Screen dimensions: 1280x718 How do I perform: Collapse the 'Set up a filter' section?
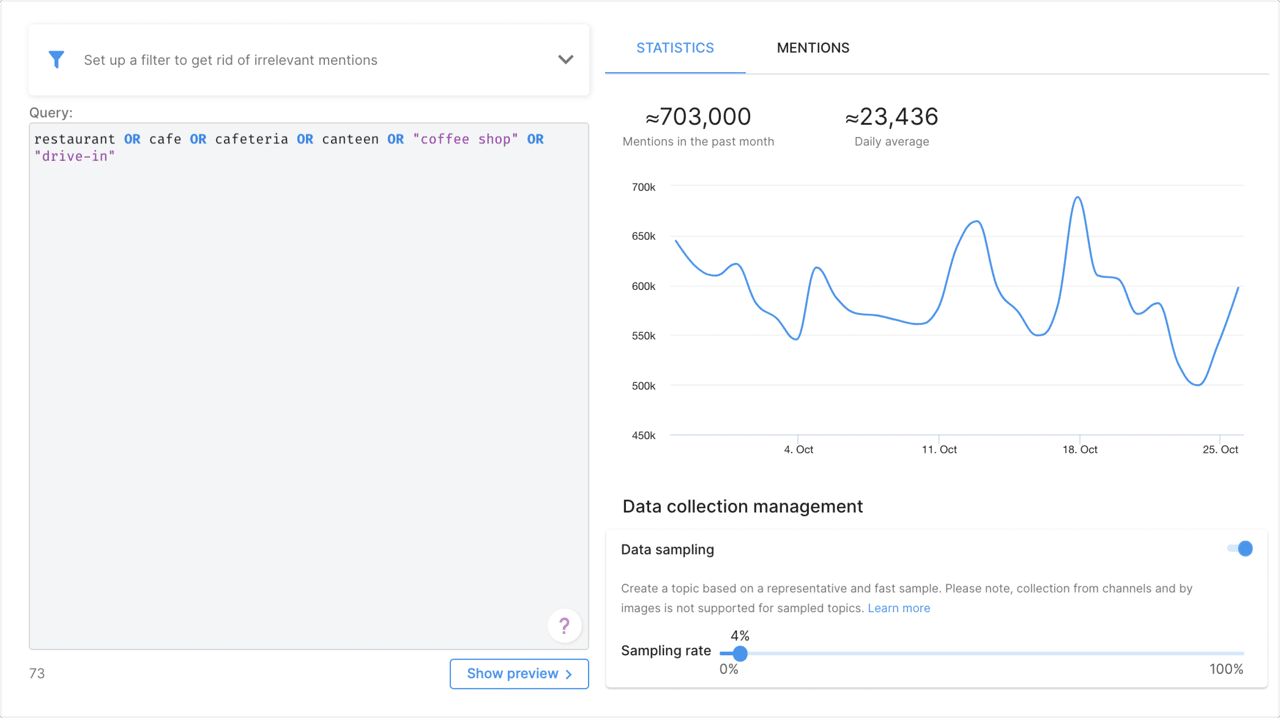click(x=565, y=59)
